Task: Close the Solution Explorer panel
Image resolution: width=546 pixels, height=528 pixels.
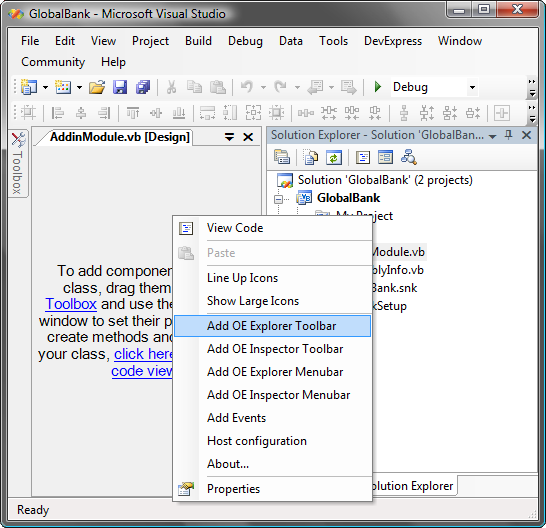Action: [526, 135]
